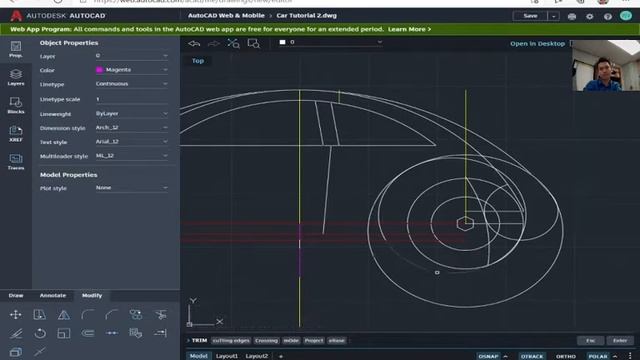Open the Blocks panel
This screenshot has height=360, width=640.
coord(16,105)
